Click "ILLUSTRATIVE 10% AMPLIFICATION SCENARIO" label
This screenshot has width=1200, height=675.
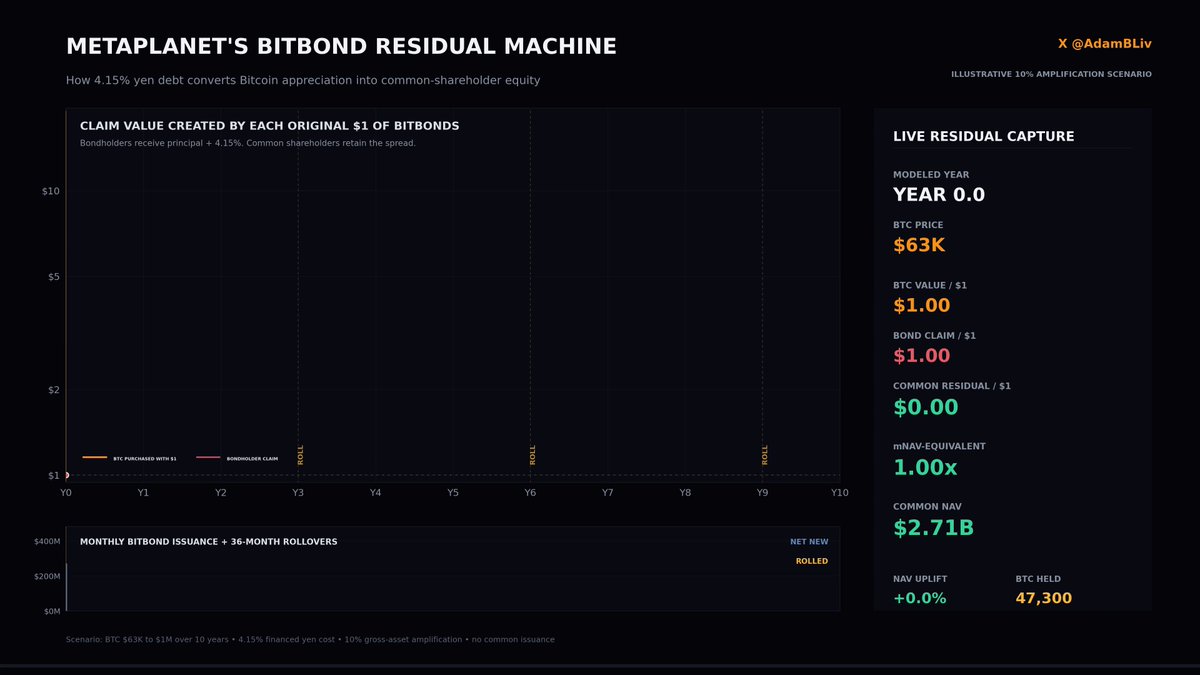pos(1051,74)
